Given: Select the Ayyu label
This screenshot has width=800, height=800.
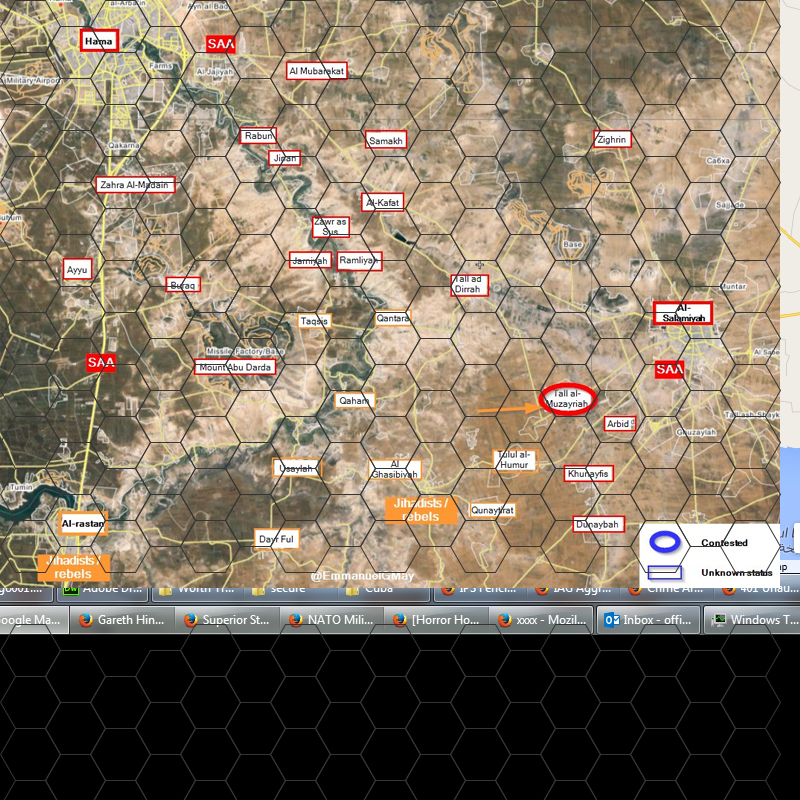Looking at the screenshot, I should (78, 269).
